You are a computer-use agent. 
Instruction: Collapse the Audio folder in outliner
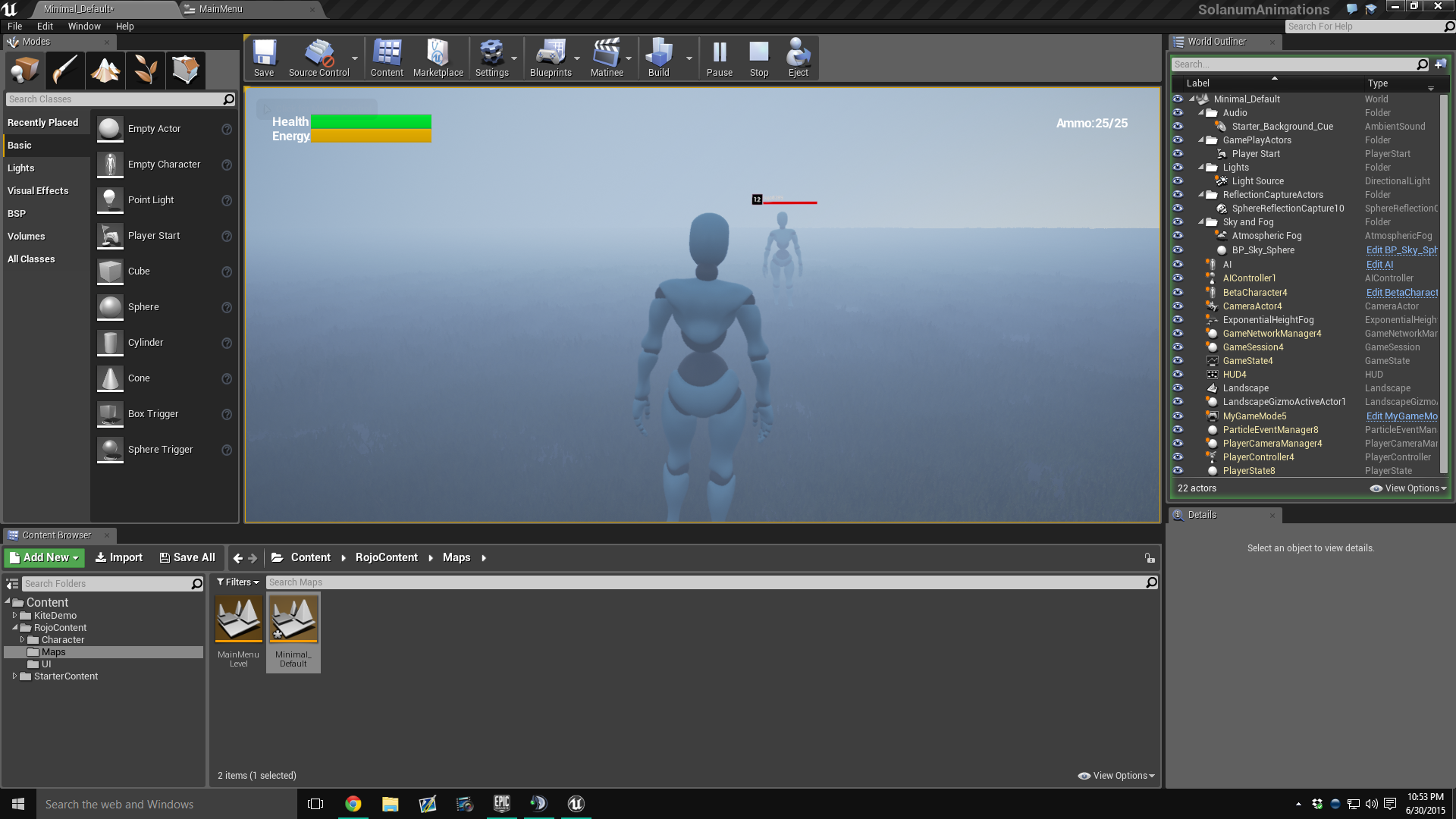[x=1201, y=113]
